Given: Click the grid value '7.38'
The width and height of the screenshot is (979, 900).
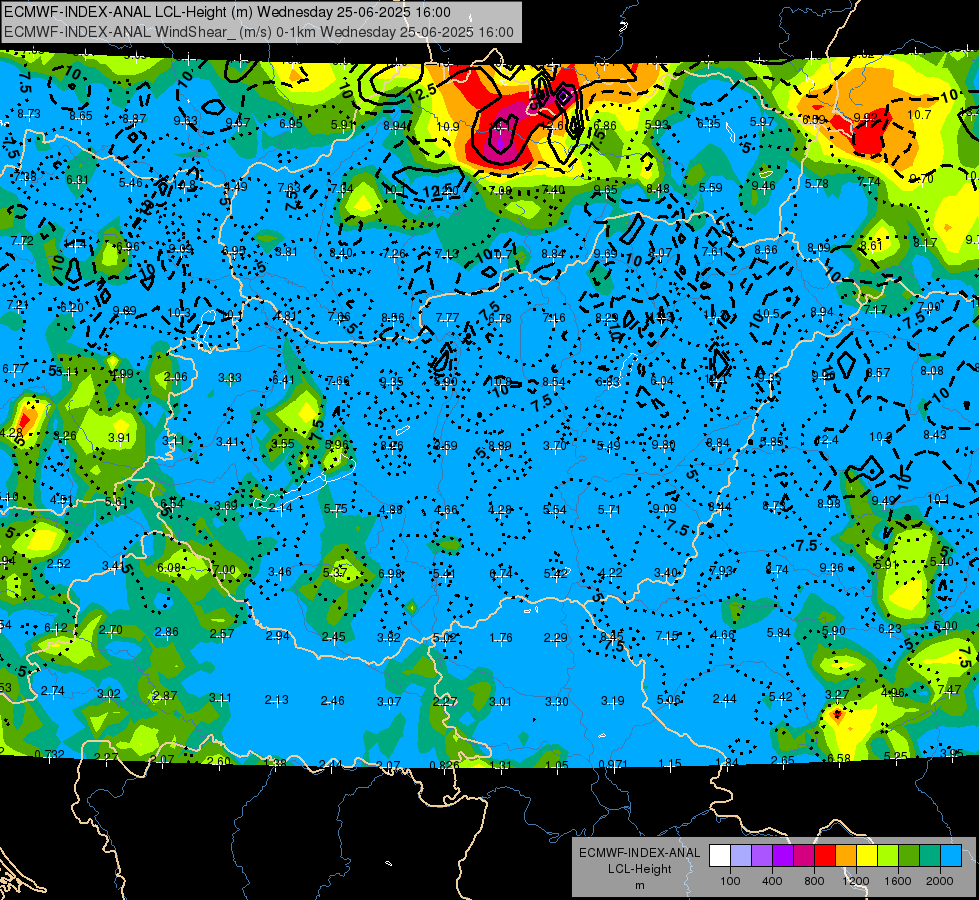Looking at the screenshot, I should click(24, 177).
